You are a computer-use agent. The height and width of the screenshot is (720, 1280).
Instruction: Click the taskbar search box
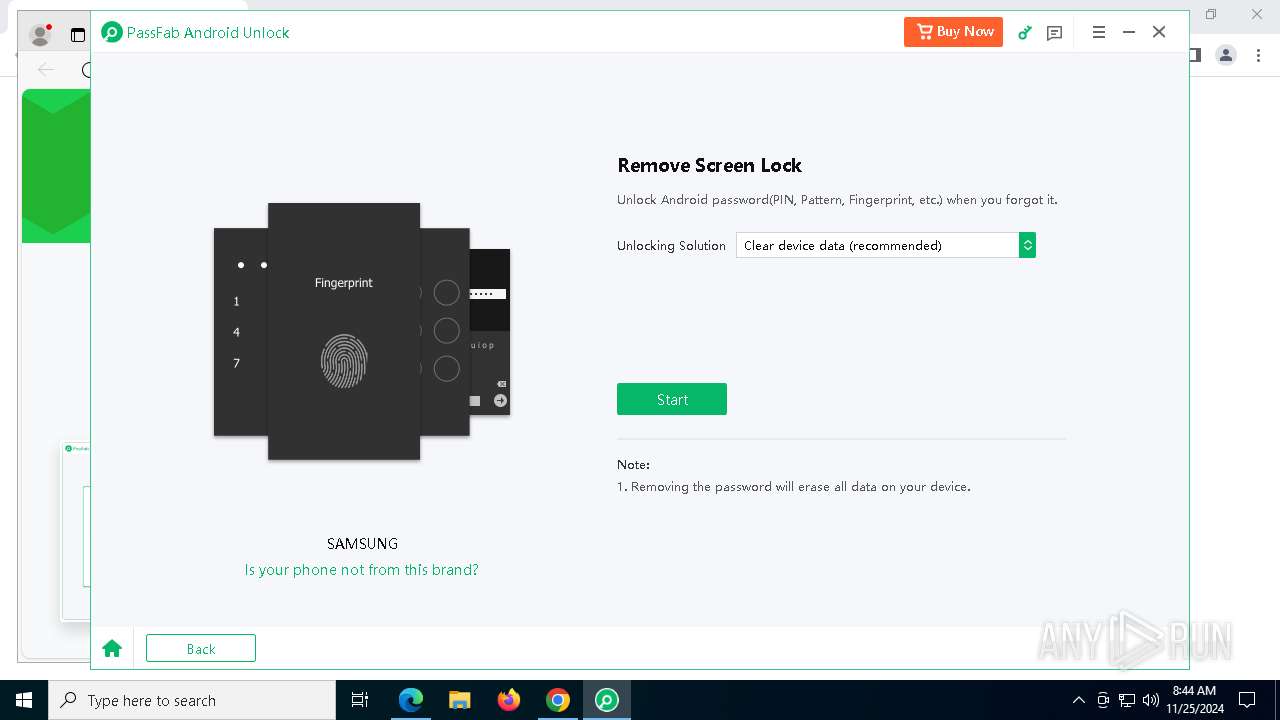(x=192, y=700)
